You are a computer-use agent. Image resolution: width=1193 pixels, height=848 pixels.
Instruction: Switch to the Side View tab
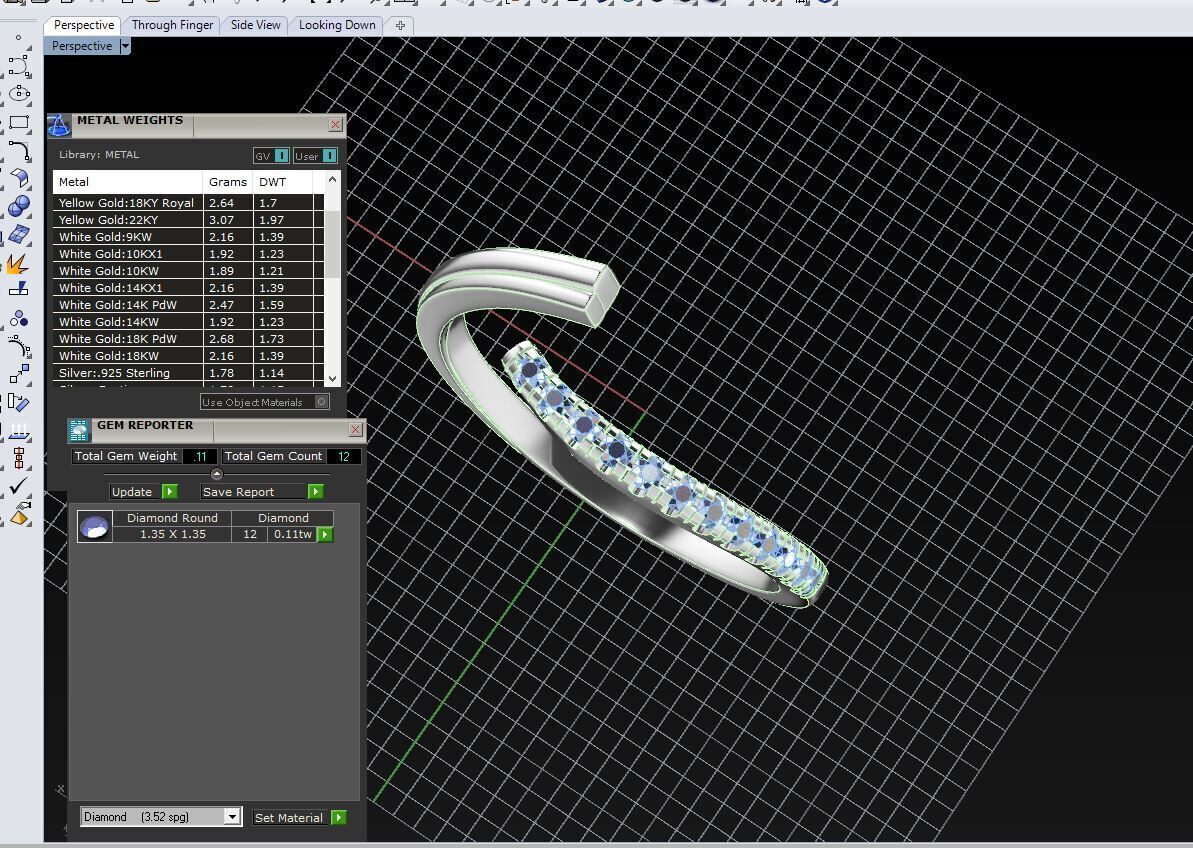[x=256, y=25]
